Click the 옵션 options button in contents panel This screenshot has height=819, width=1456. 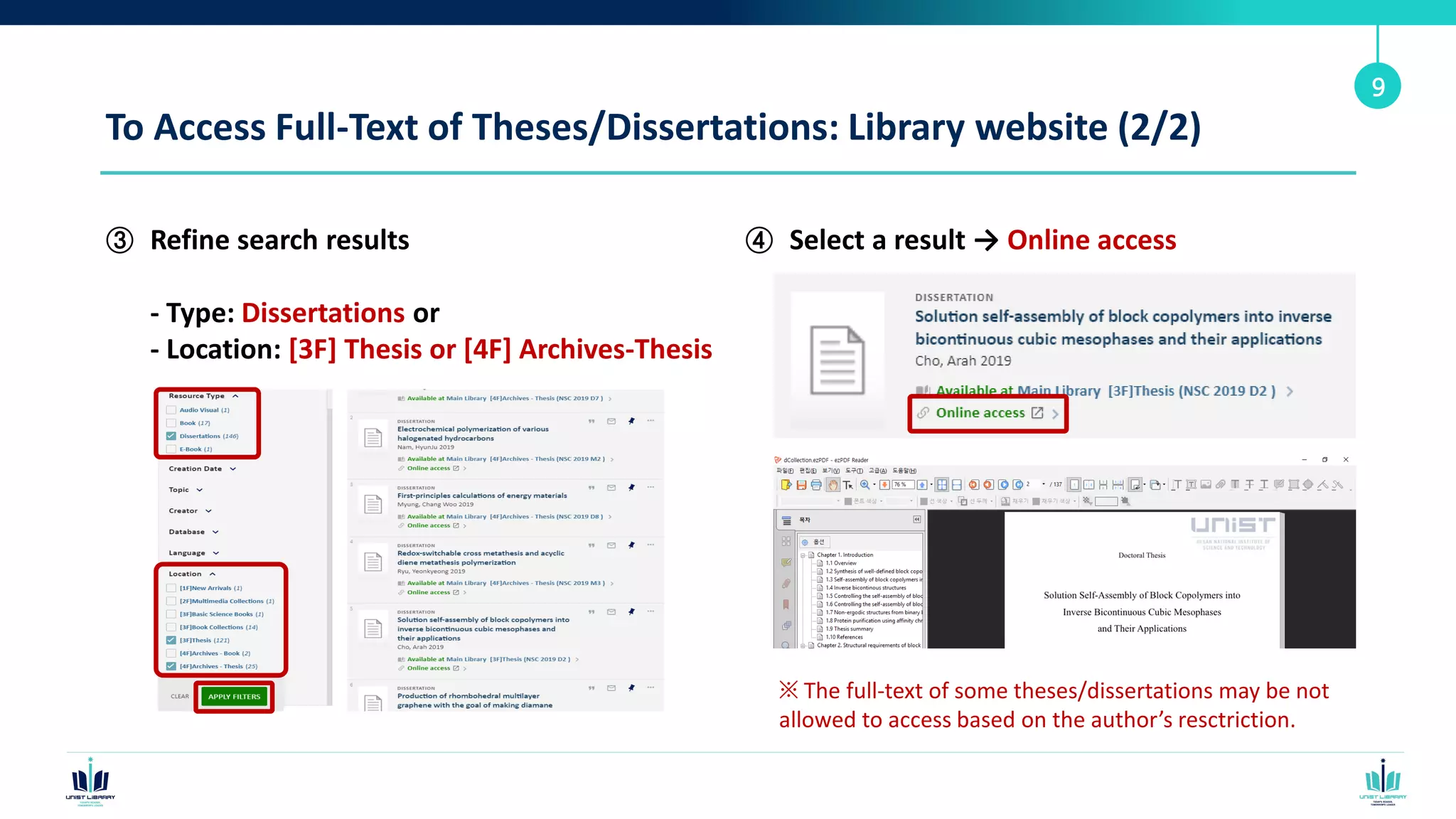(815, 542)
